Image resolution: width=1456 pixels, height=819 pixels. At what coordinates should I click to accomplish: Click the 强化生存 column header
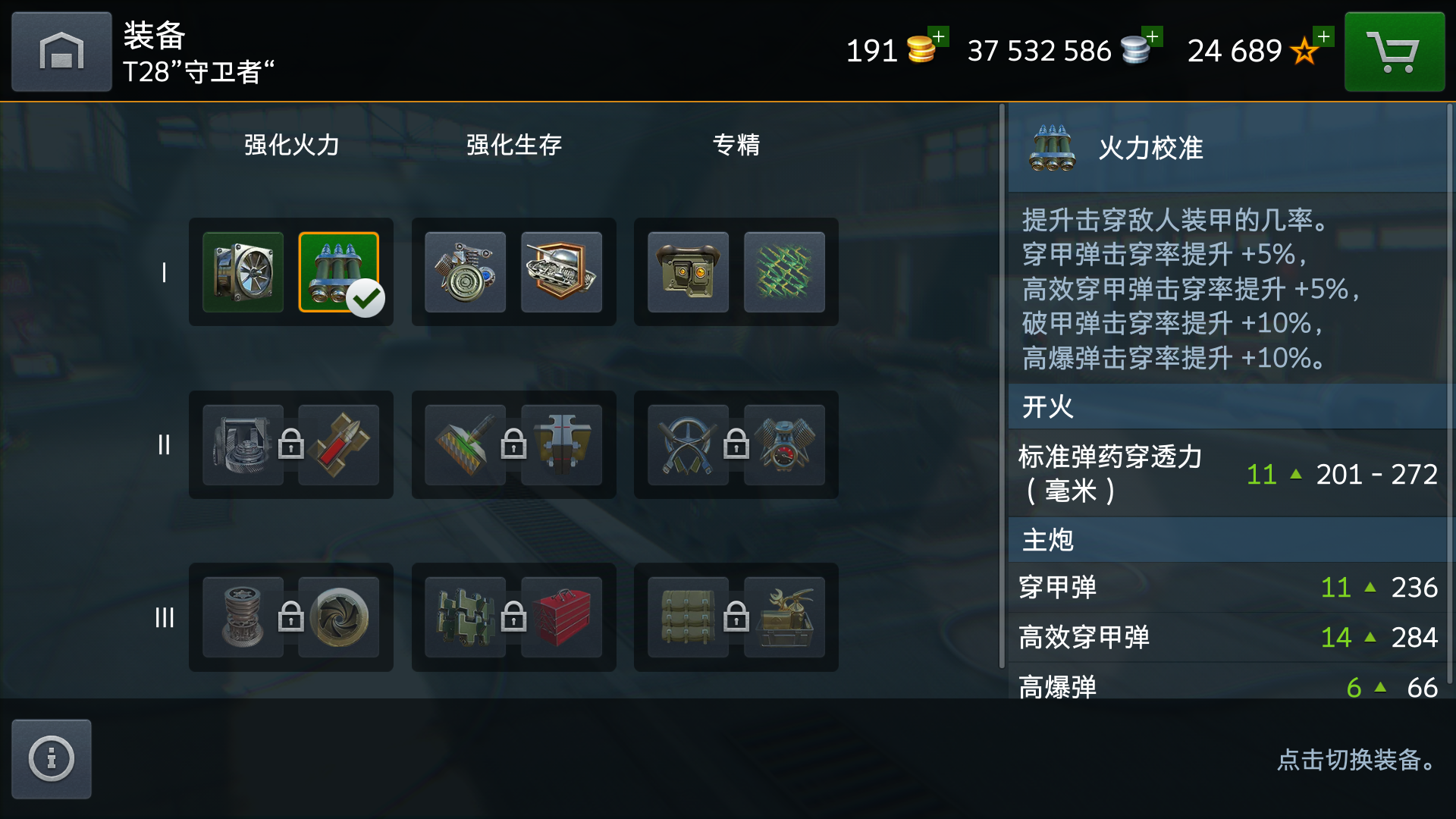click(x=513, y=145)
